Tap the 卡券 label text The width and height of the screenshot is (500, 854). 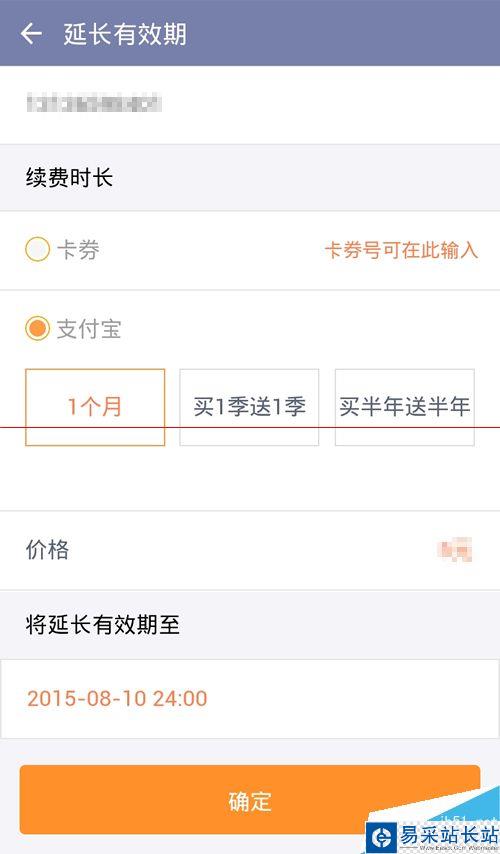point(78,250)
